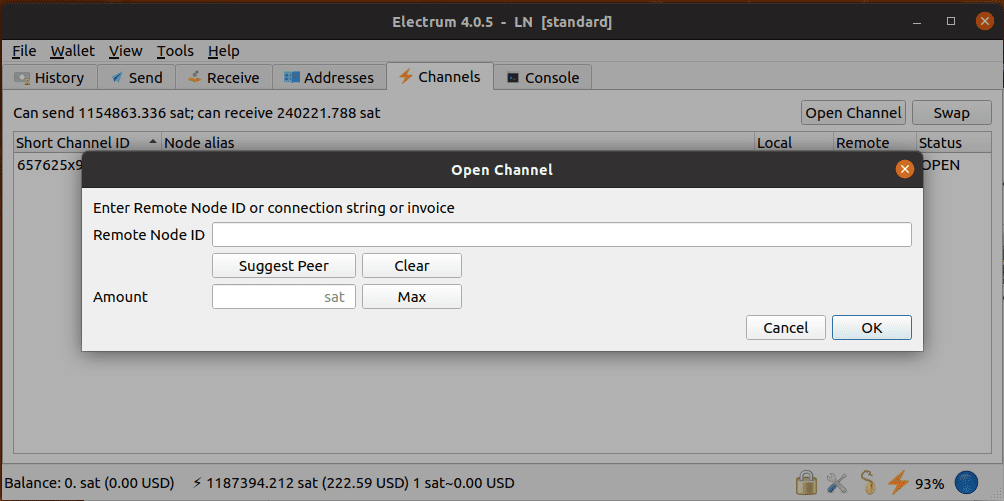Confirm channel opening with OK

click(x=871, y=328)
